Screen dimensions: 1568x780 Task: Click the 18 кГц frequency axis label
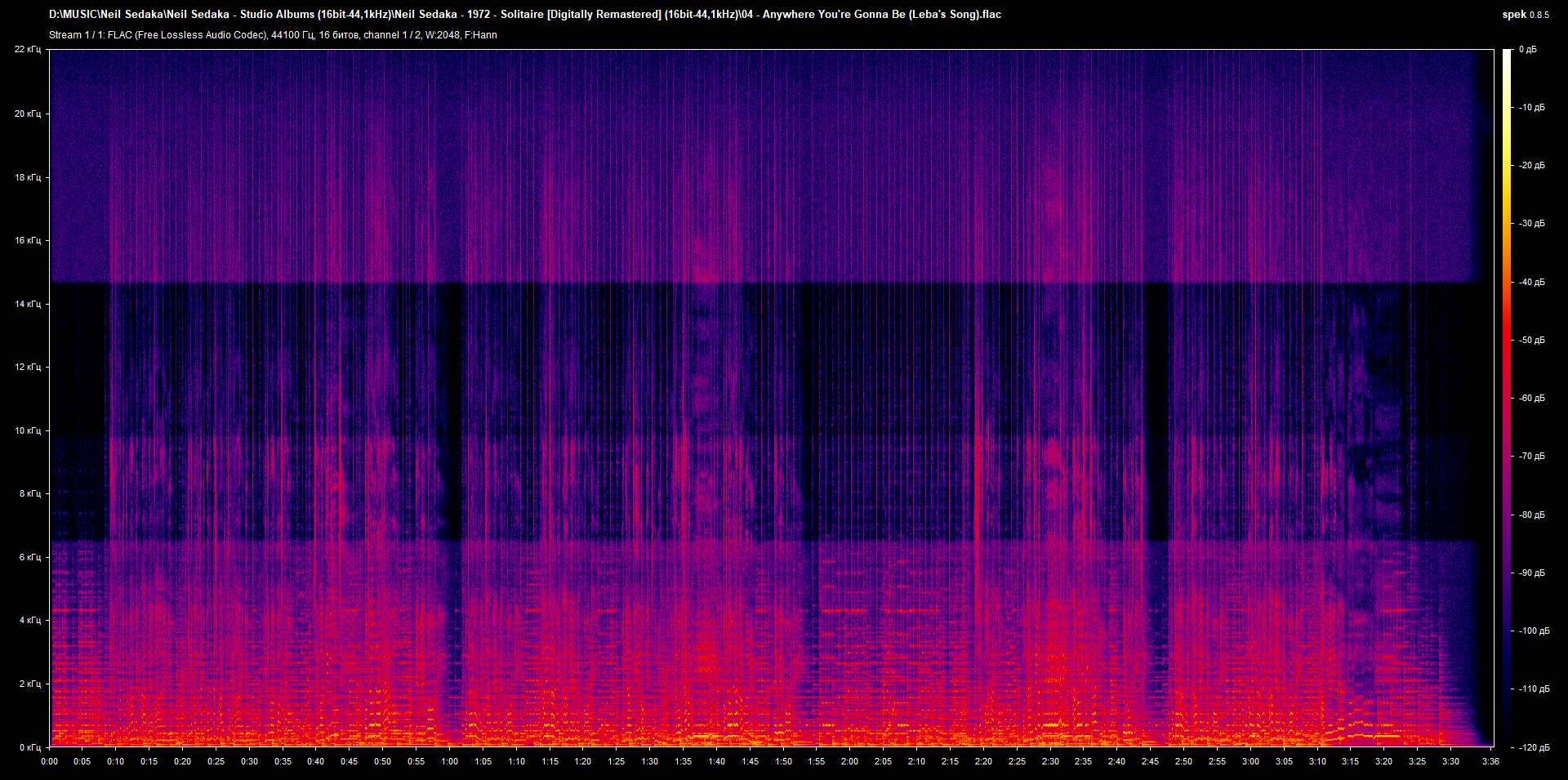point(27,177)
